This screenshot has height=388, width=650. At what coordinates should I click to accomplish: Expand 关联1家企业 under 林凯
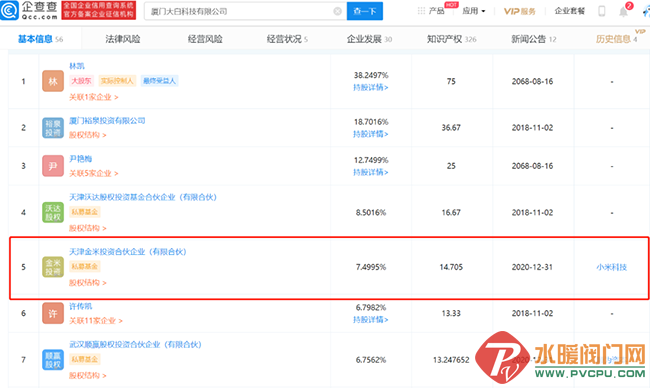(x=94, y=97)
